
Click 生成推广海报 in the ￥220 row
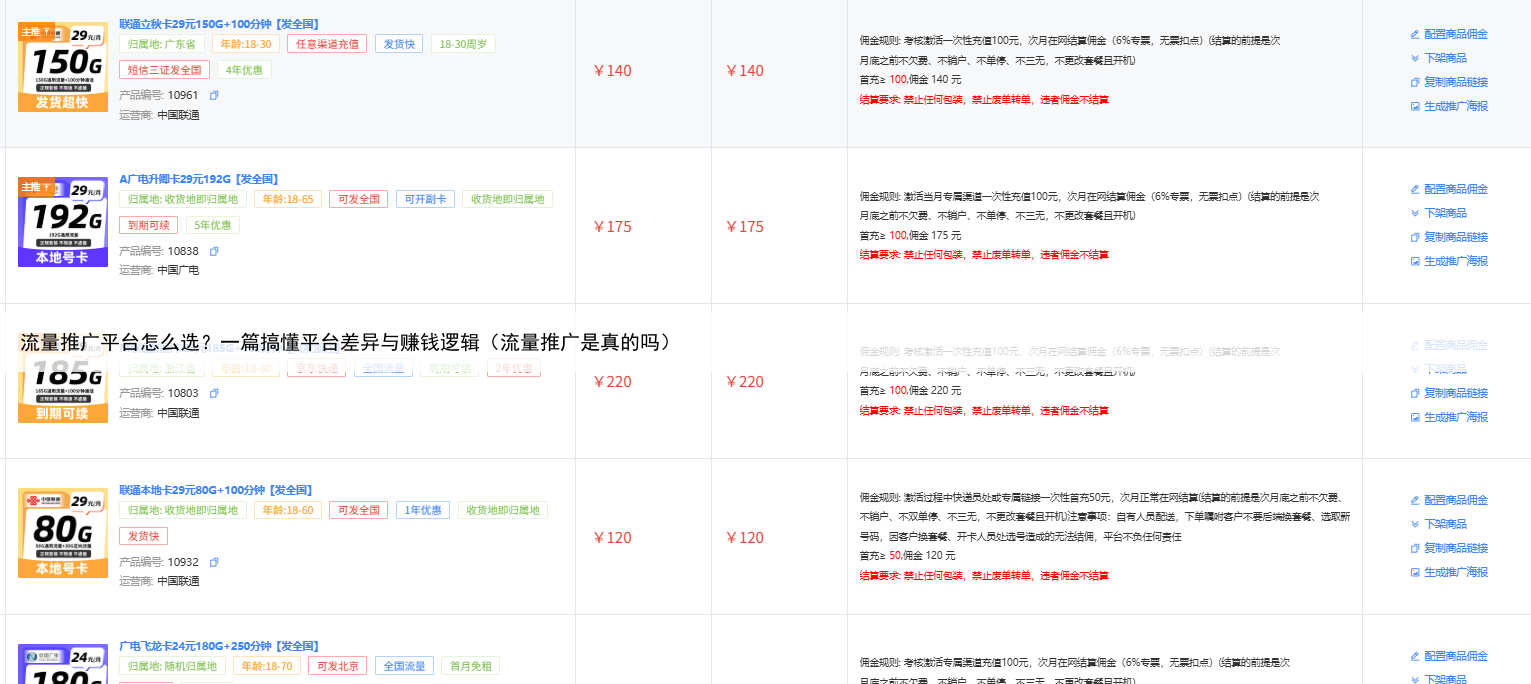(x=1456, y=417)
